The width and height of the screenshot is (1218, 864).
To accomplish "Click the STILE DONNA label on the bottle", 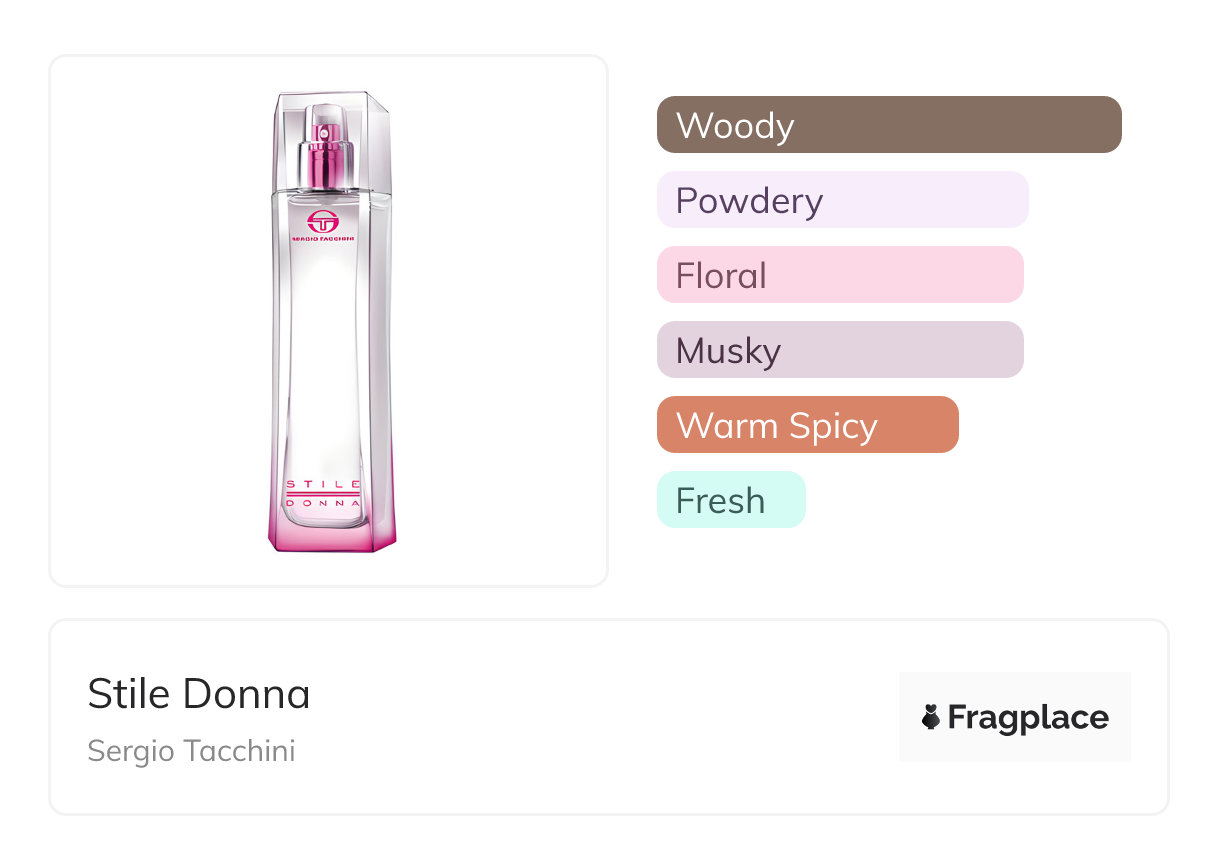I will 324,494.
